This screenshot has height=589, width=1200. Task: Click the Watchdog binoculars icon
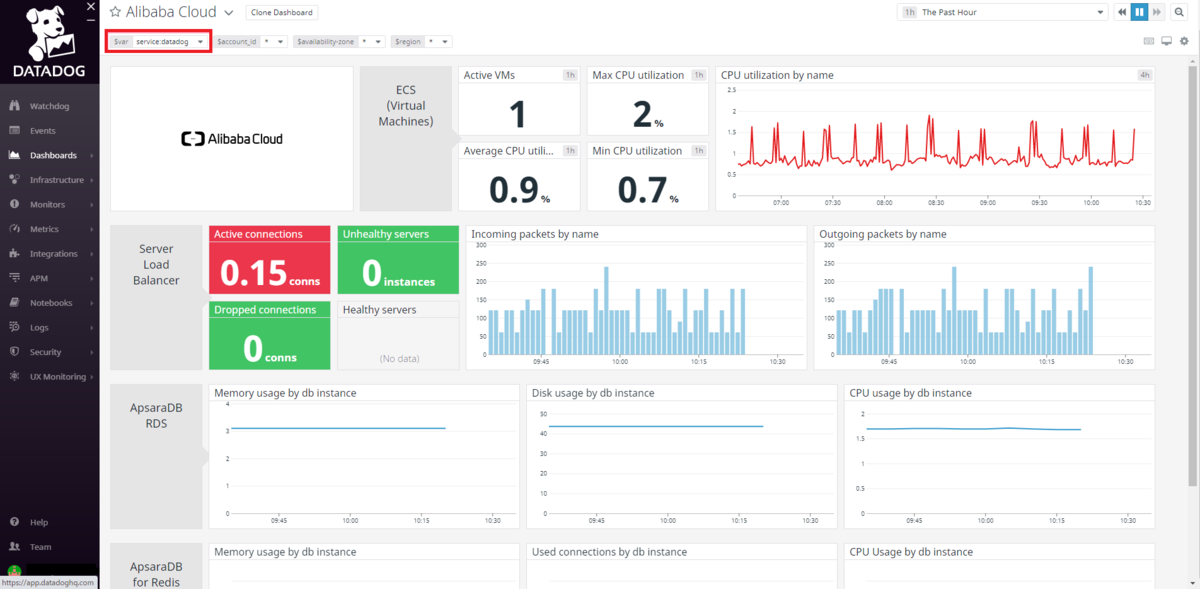[14, 106]
